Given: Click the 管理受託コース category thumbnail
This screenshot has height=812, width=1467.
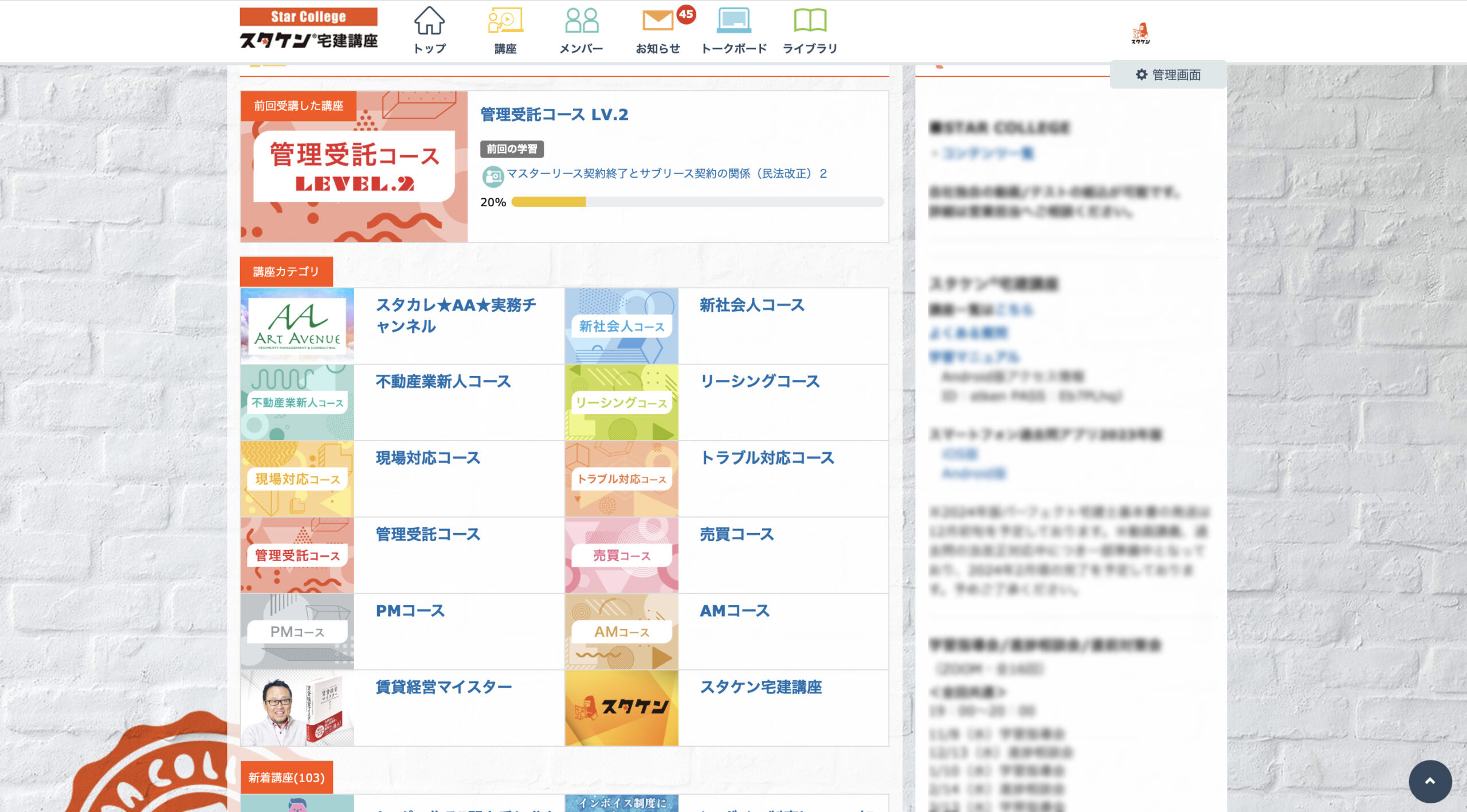Looking at the screenshot, I should pyautogui.click(x=297, y=555).
